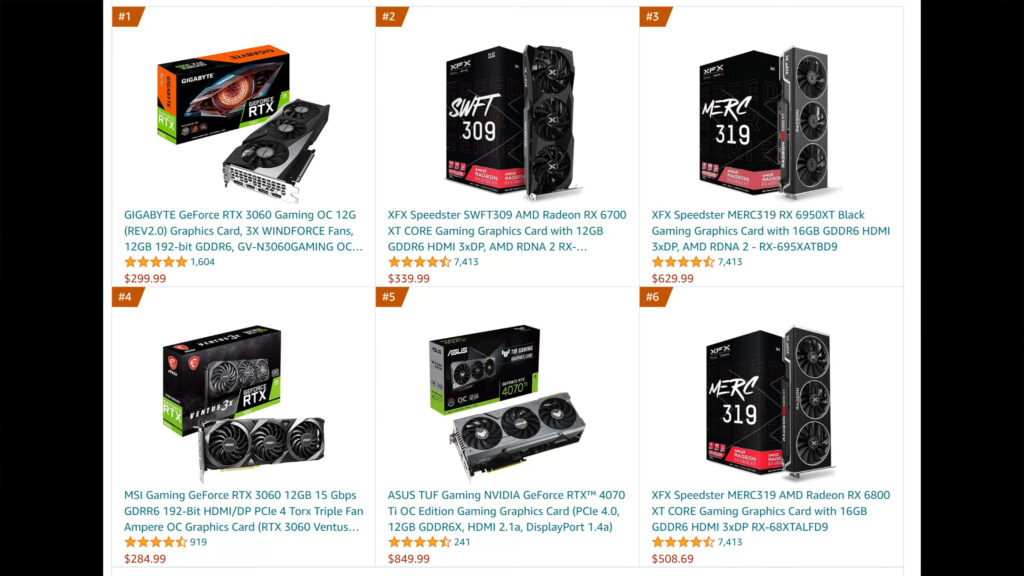Click the $284.99 price

pyautogui.click(x=145, y=559)
